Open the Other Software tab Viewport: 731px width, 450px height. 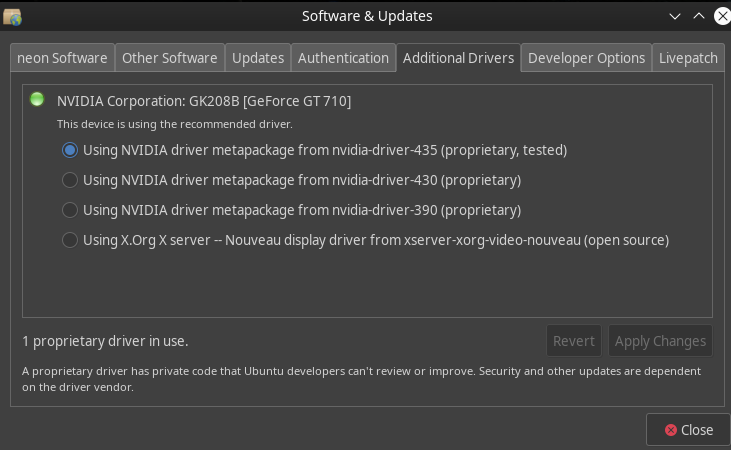point(170,58)
